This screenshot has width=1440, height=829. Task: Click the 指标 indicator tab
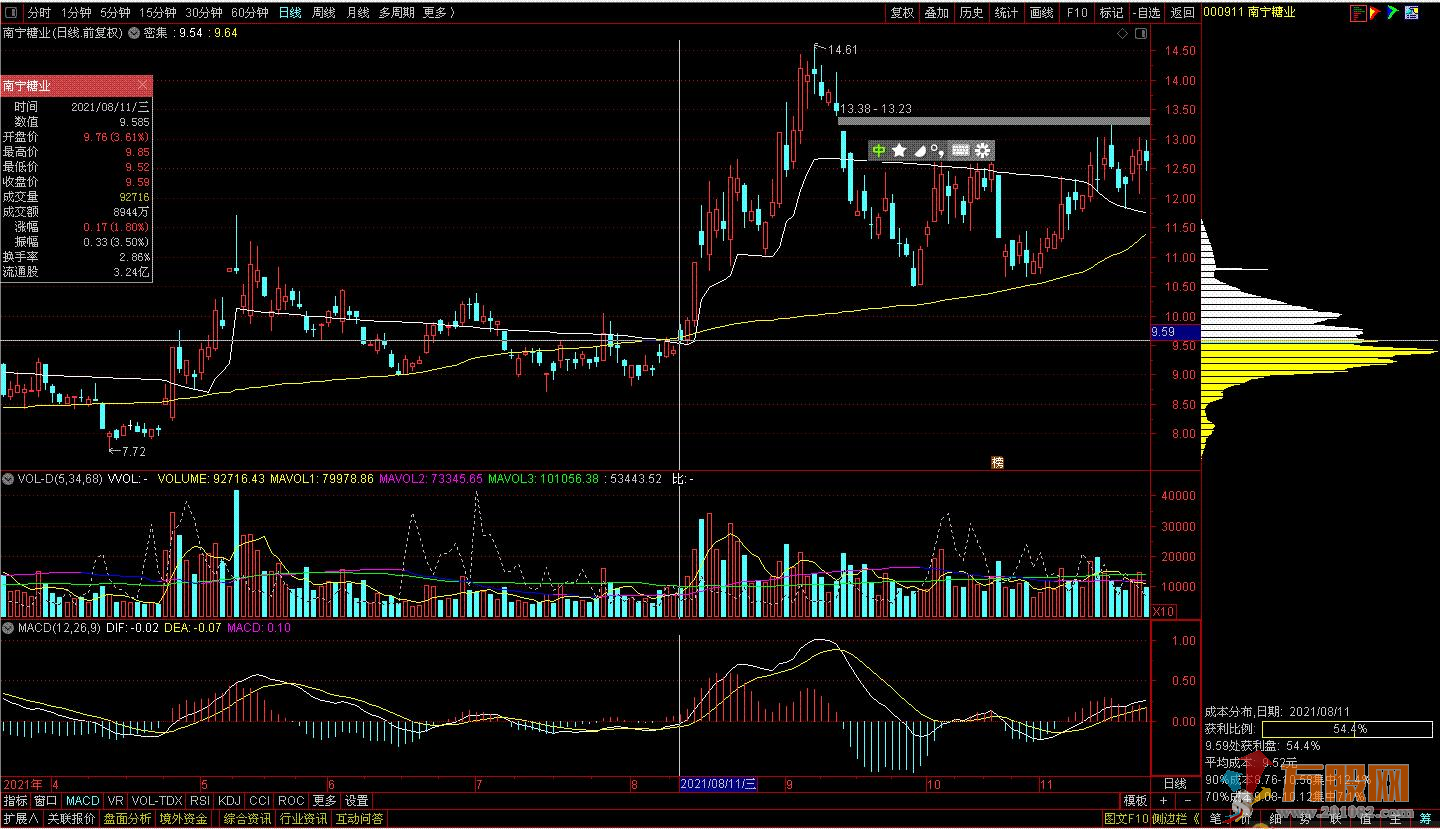[x=15, y=801]
